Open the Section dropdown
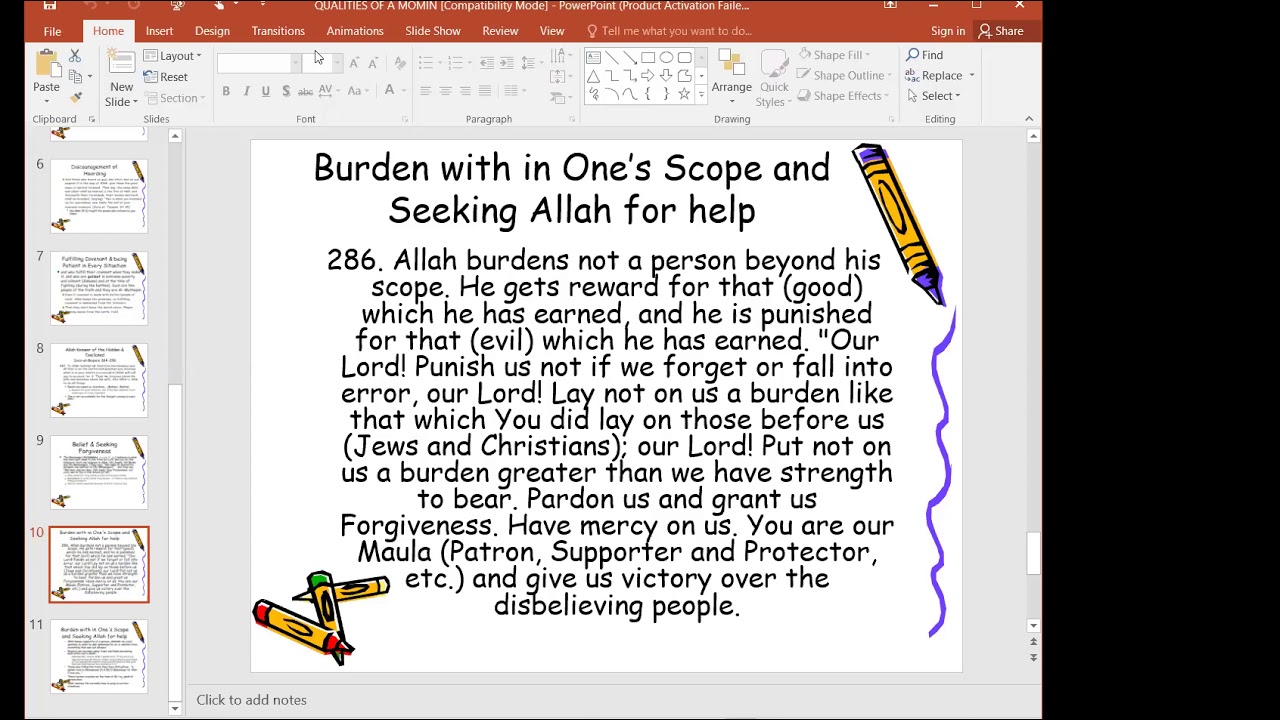This screenshot has width=1280, height=720. click(x=175, y=98)
